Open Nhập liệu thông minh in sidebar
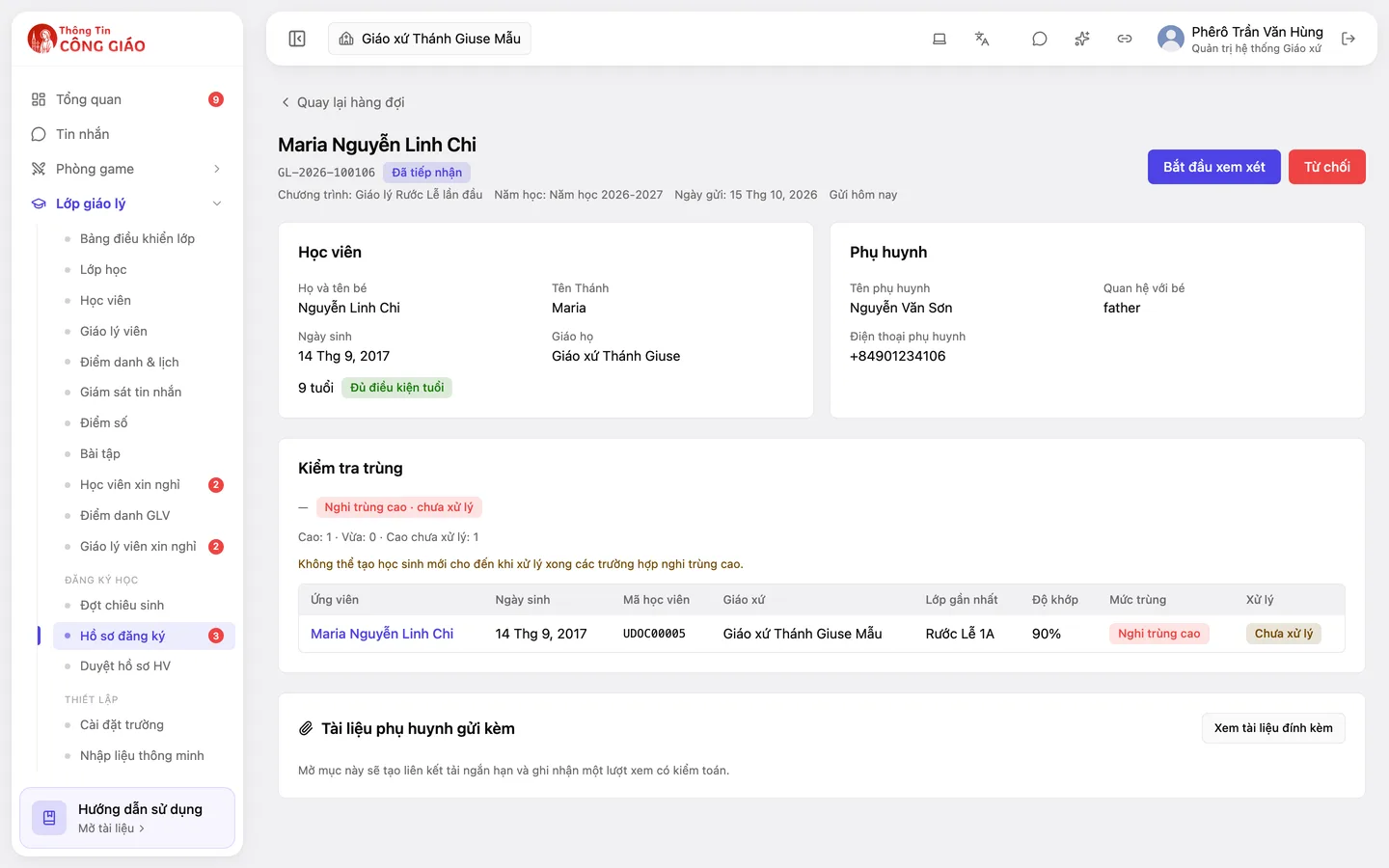1389x868 pixels. (x=142, y=755)
